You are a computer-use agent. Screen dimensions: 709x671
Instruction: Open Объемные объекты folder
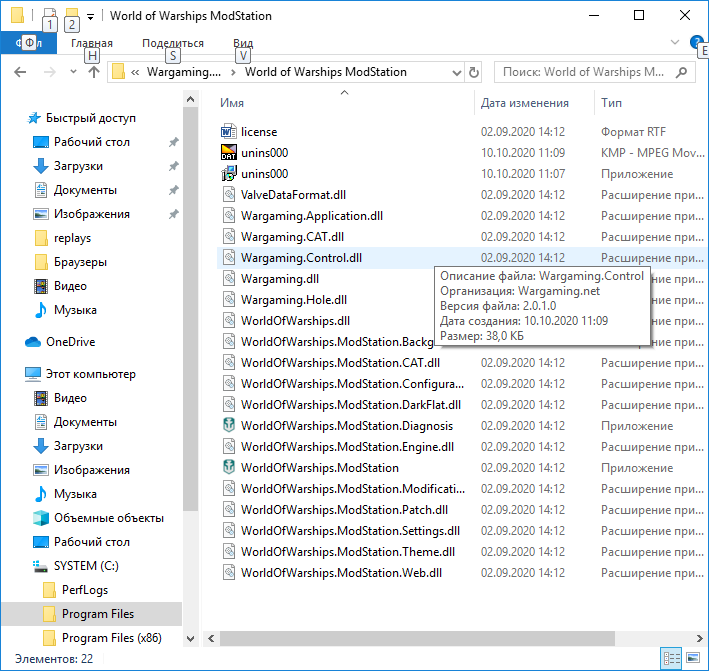(x=109, y=518)
